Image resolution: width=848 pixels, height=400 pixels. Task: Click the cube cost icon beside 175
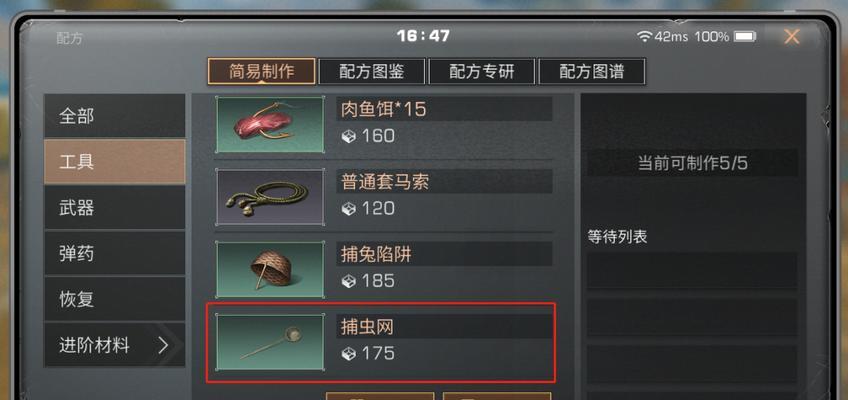coord(349,354)
